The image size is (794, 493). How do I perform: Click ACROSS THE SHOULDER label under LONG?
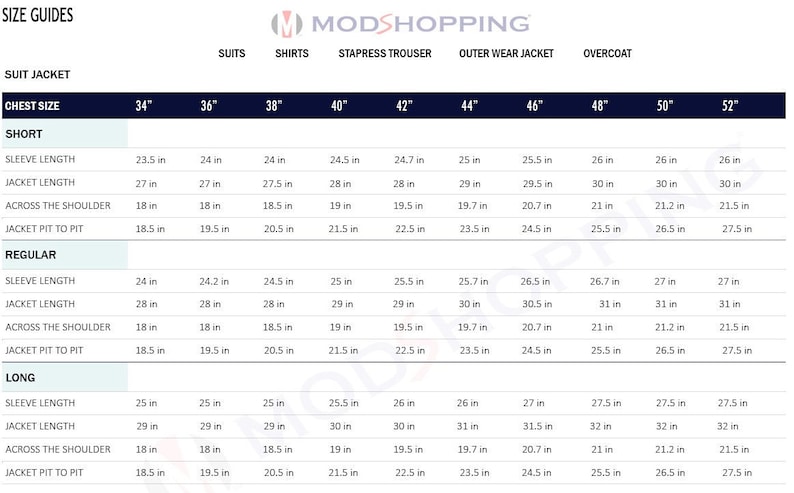tap(58, 449)
